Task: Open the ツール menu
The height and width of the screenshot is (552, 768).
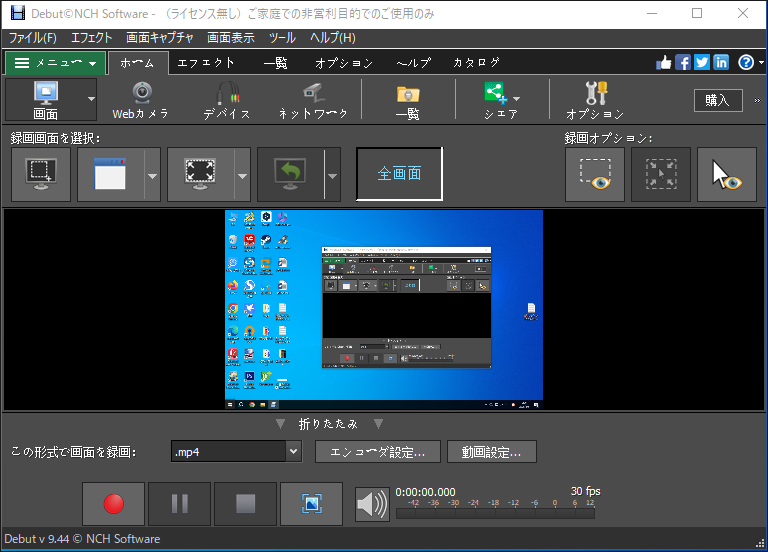Action: (282, 38)
